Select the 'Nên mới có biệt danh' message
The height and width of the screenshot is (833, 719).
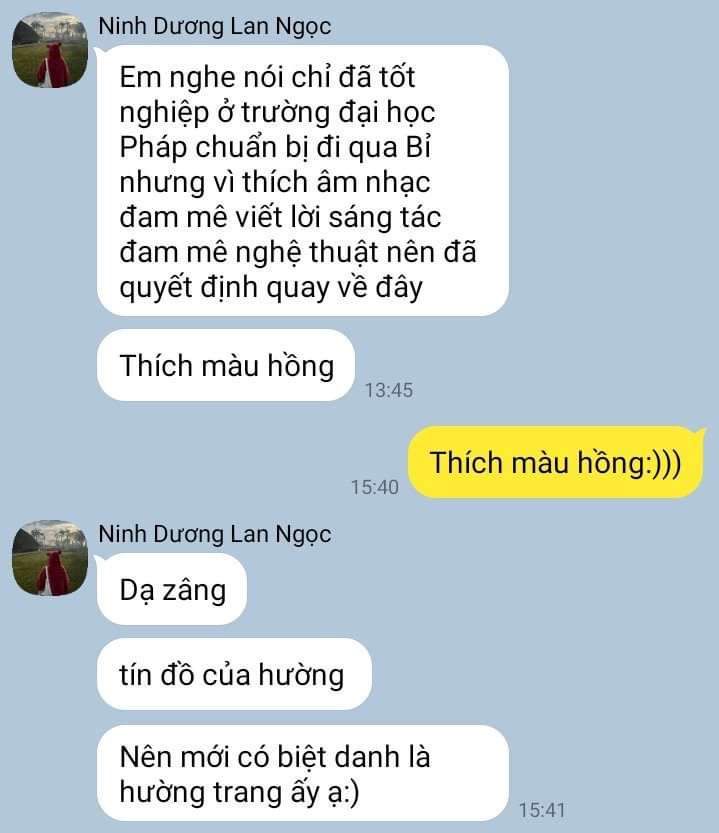(x=303, y=773)
